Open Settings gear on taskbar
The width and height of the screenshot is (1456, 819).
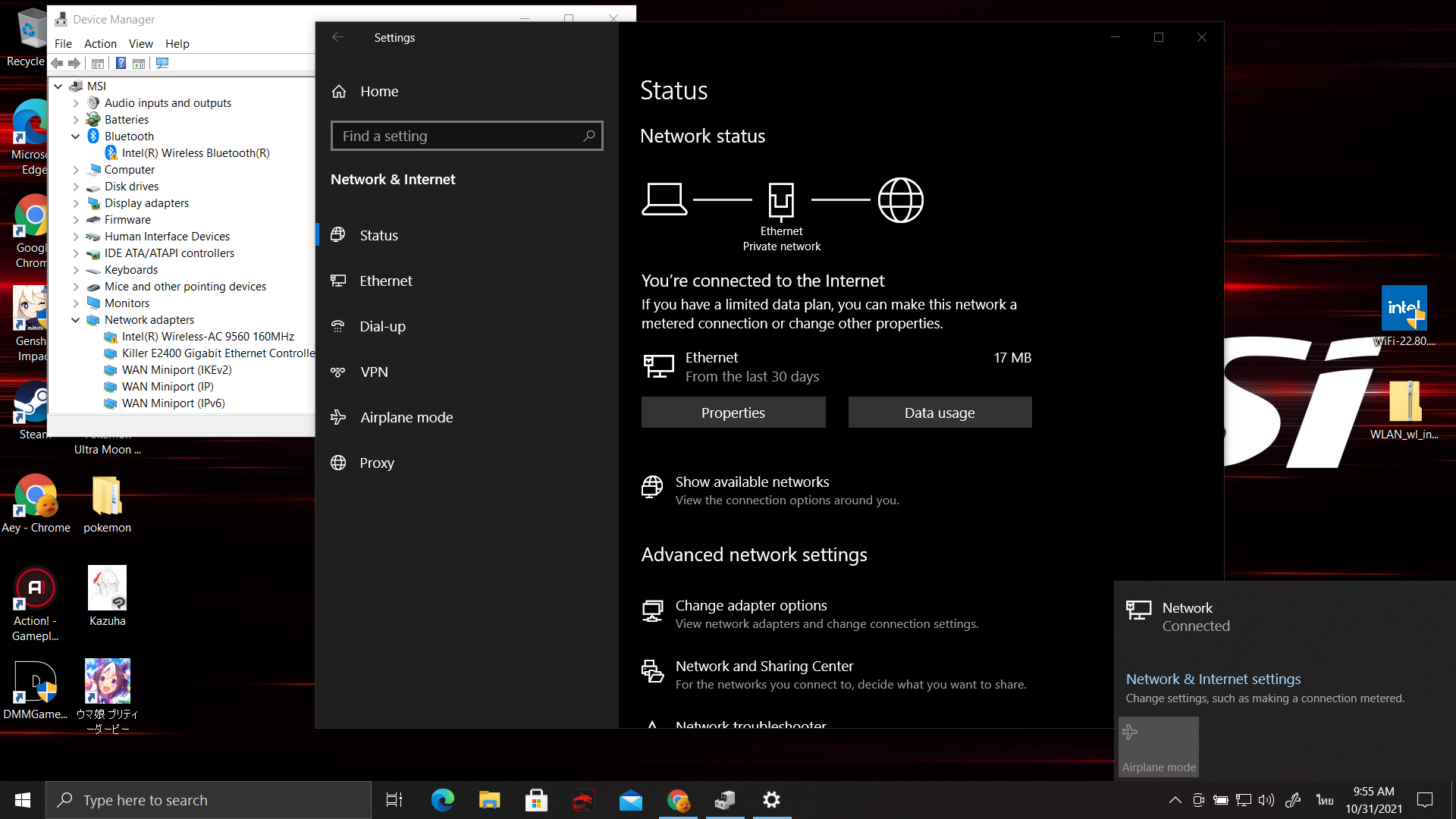click(771, 799)
